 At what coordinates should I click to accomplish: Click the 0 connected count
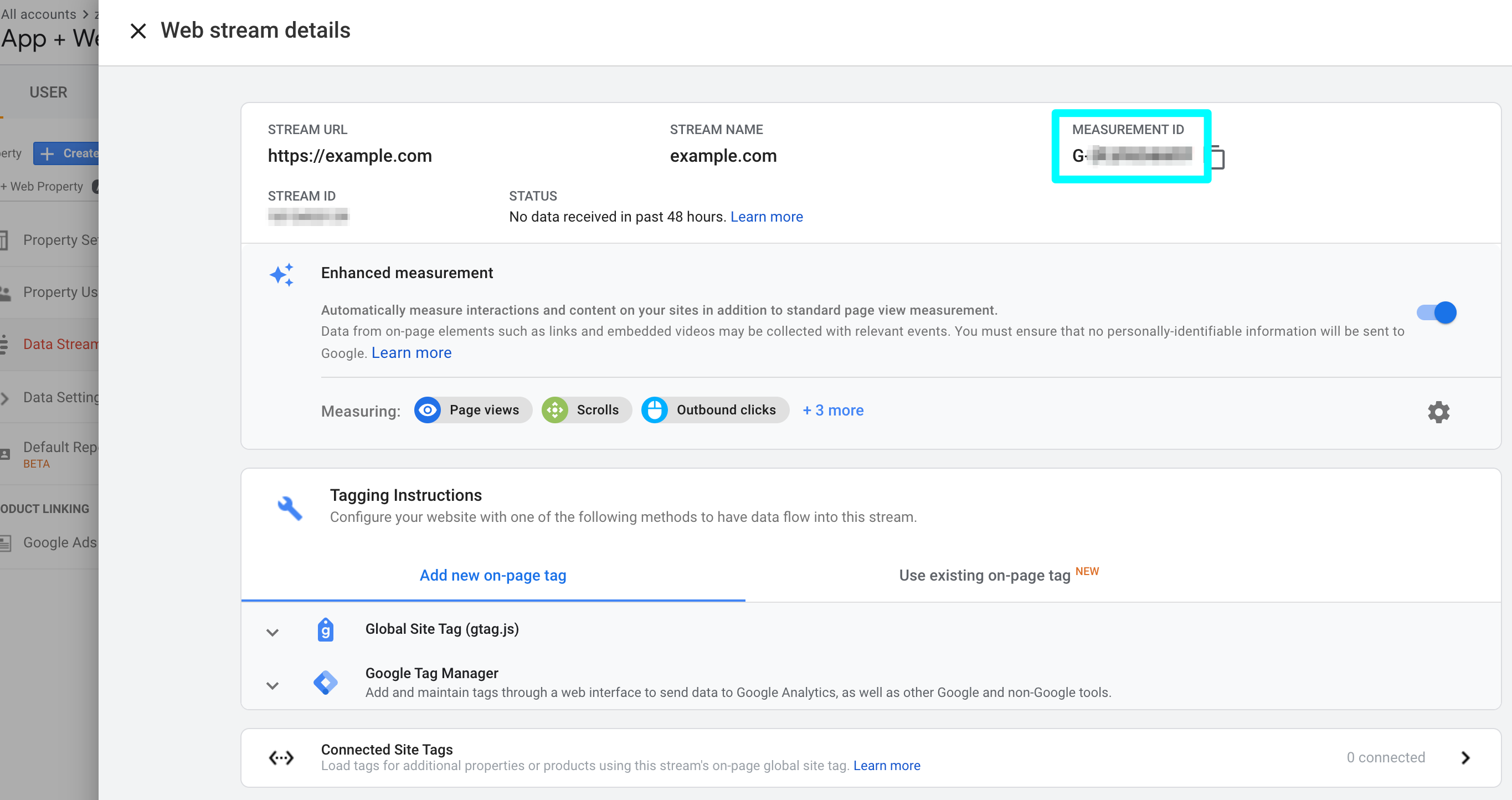pos(1385,757)
